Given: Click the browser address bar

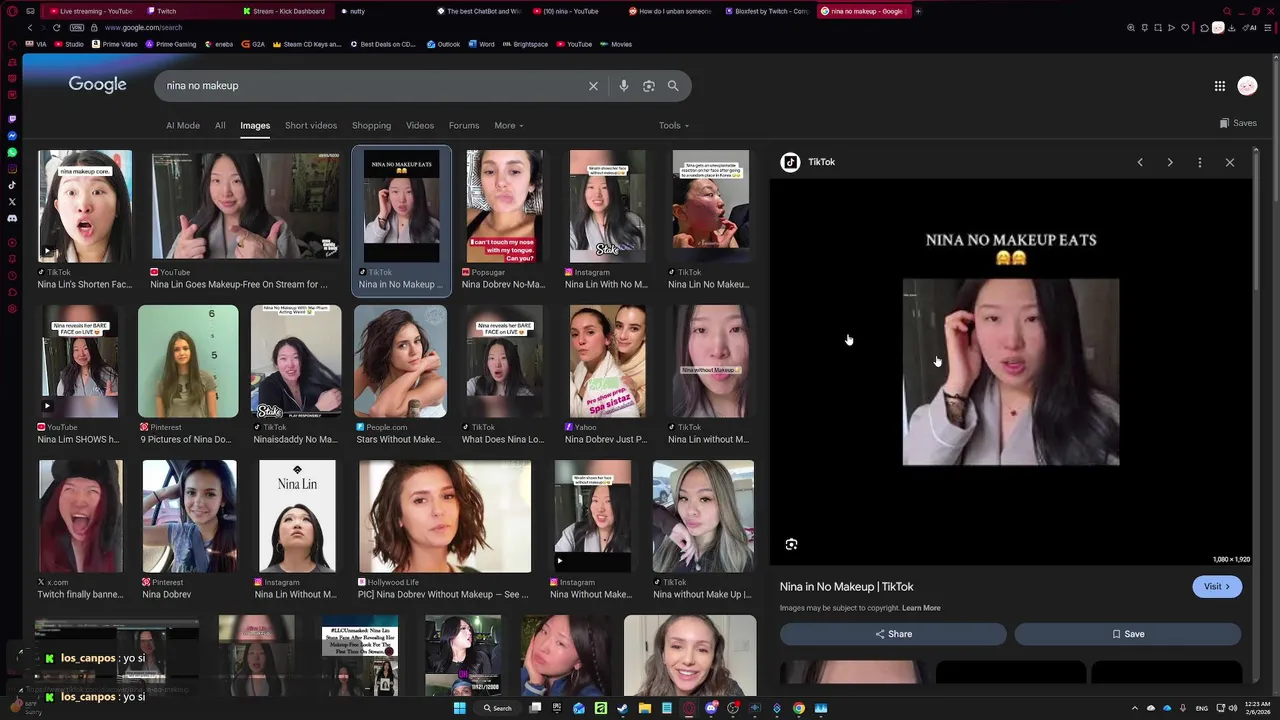Looking at the screenshot, I should [600, 28].
